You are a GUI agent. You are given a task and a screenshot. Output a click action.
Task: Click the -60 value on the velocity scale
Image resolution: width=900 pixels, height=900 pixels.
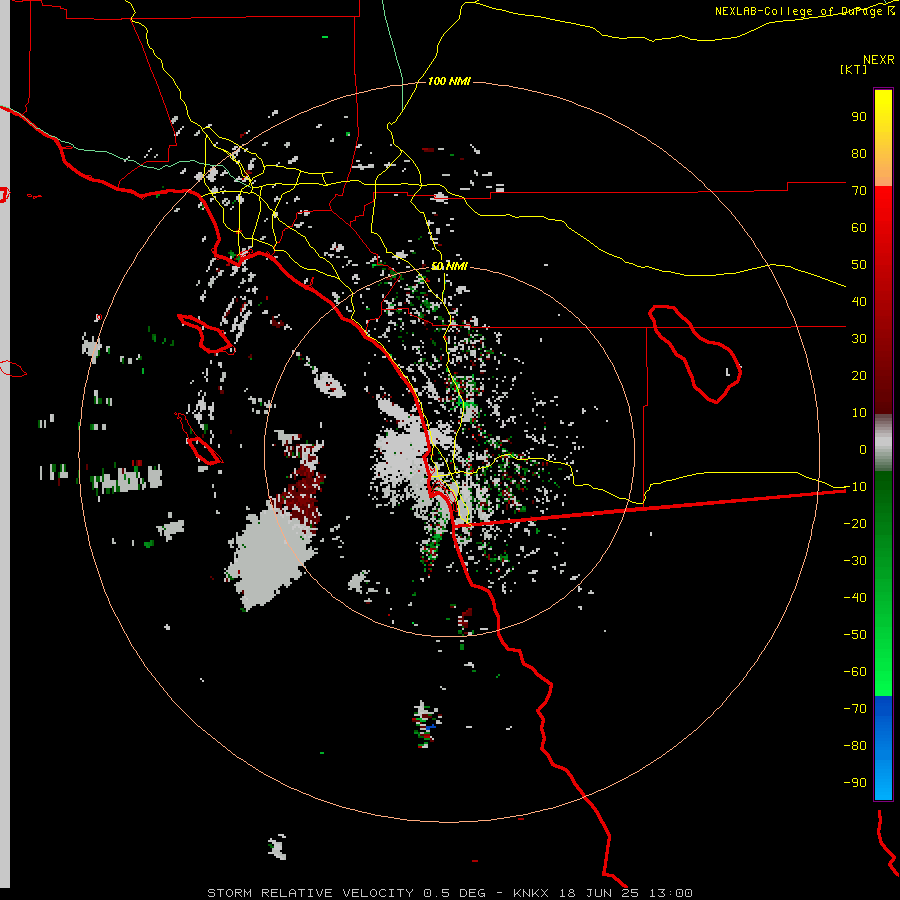click(x=855, y=672)
